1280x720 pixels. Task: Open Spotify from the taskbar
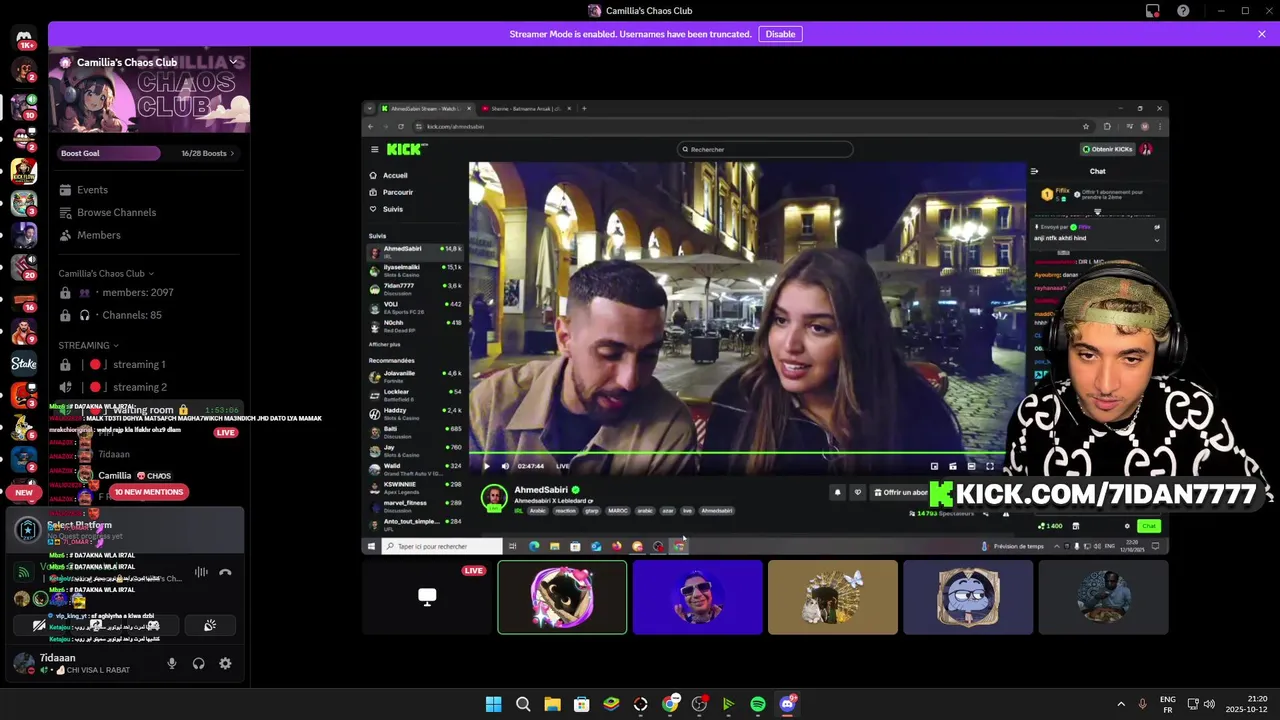(x=758, y=704)
